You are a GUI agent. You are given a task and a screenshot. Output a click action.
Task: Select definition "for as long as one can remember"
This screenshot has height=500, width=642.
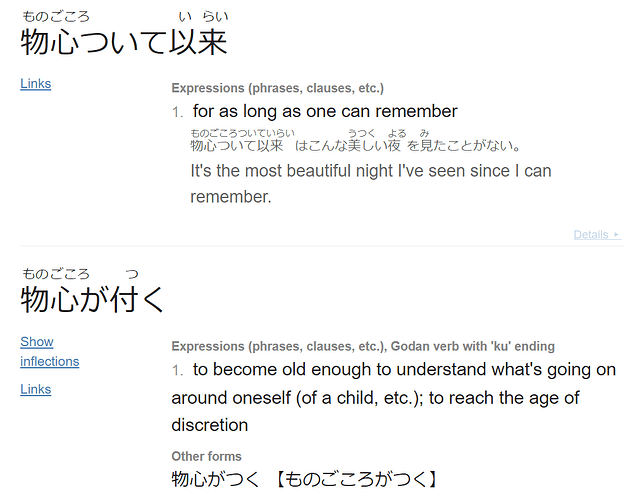point(325,111)
